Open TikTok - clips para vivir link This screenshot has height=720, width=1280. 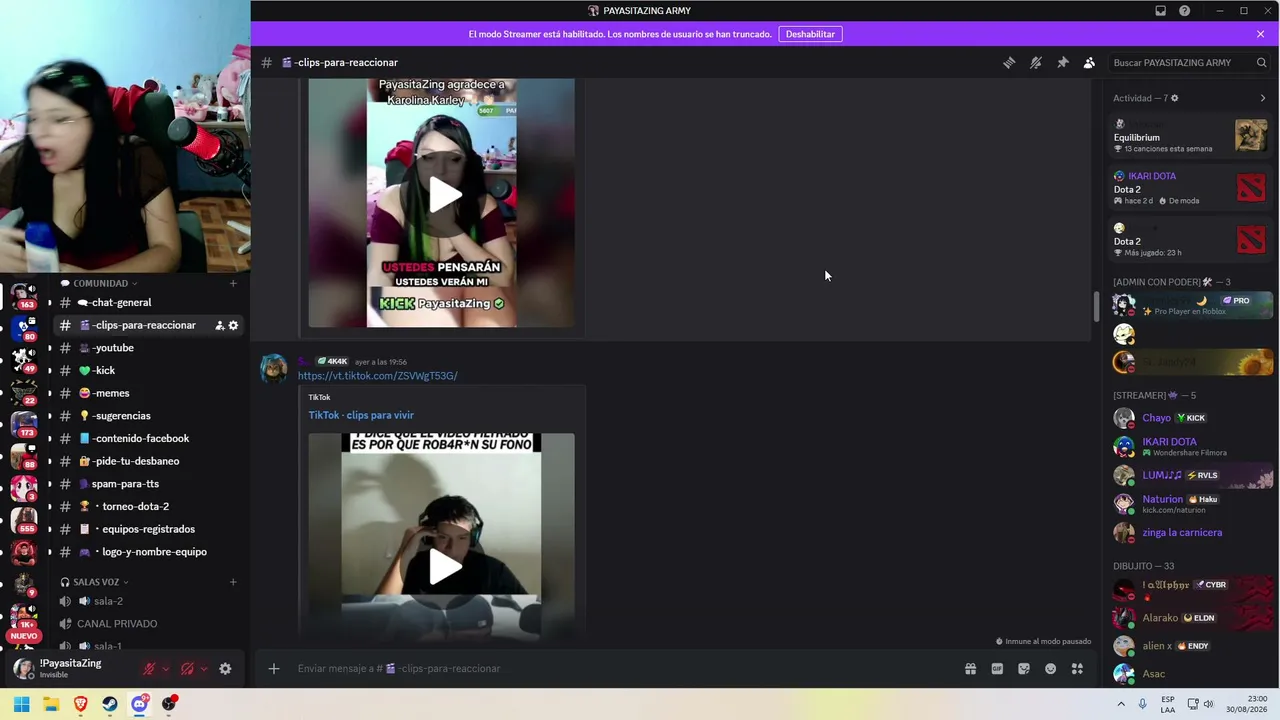(361, 415)
